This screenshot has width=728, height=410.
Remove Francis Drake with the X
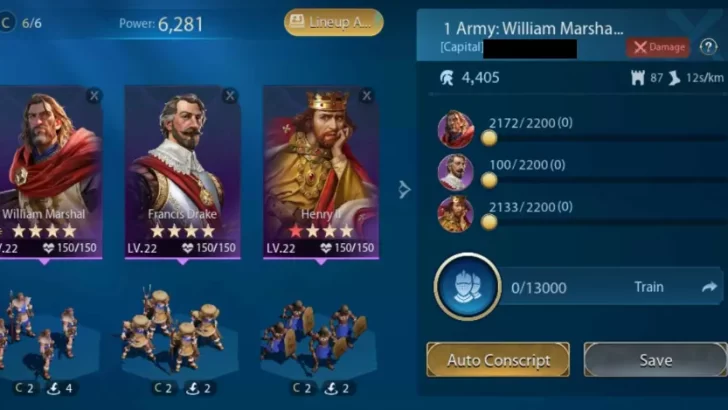(230, 96)
